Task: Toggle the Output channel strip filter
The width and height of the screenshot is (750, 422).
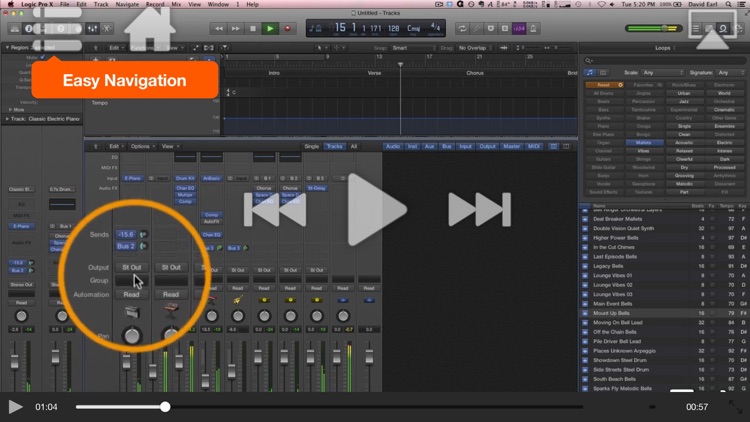Action: [x=487, y=146]
